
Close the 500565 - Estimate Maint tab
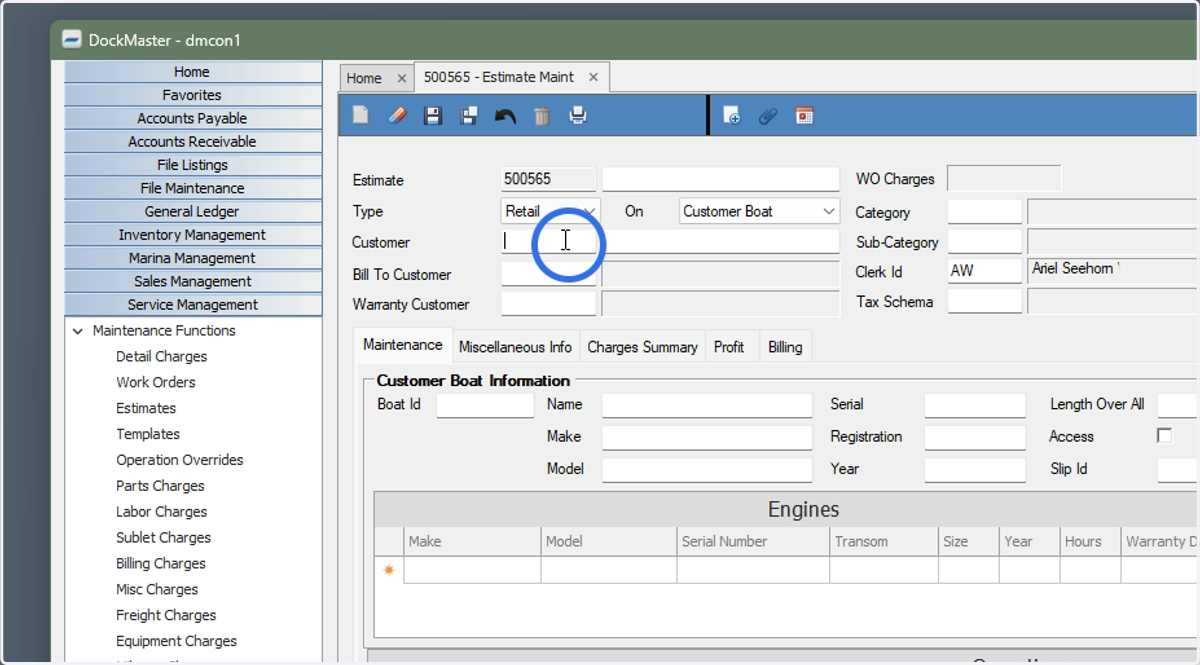593,77
